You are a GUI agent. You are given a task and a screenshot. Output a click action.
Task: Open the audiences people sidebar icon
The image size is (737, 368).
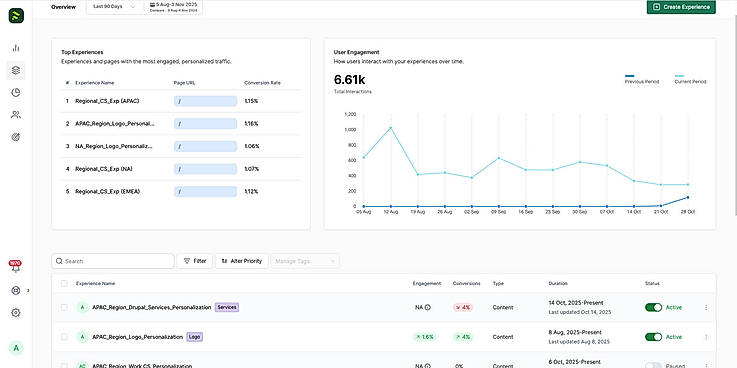[x=16, y=115]
